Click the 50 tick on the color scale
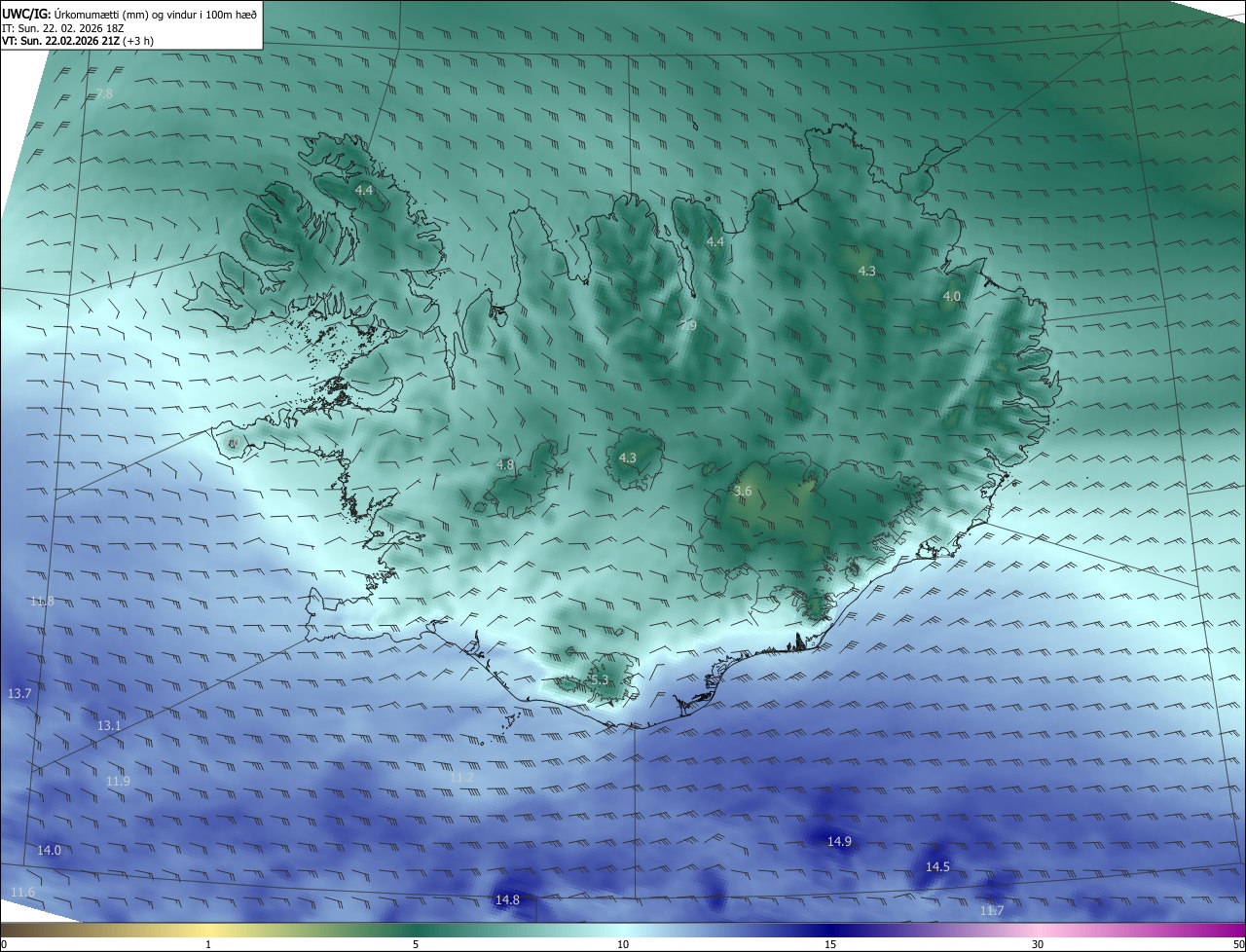 tap(1238, 944)
